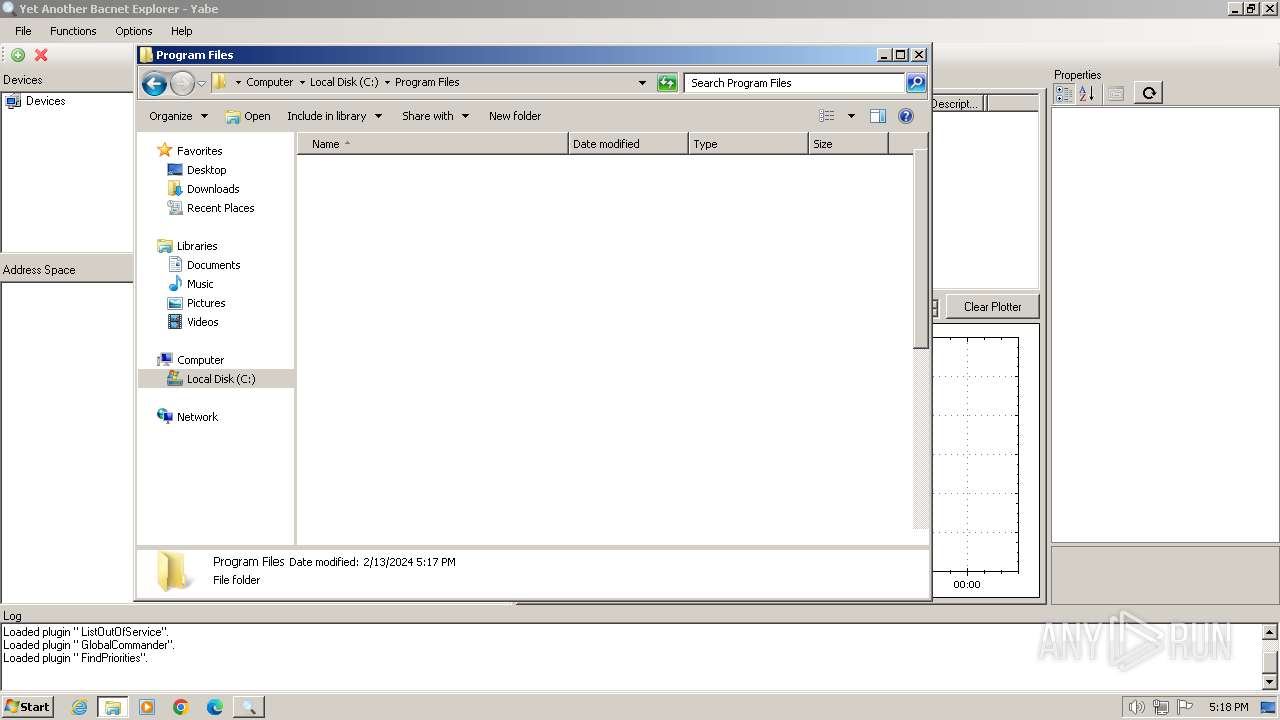Open the Include in library dropdown
The width and height of the screenshot is (1280, 720).
pyautogui.click(x=334, y=116)
